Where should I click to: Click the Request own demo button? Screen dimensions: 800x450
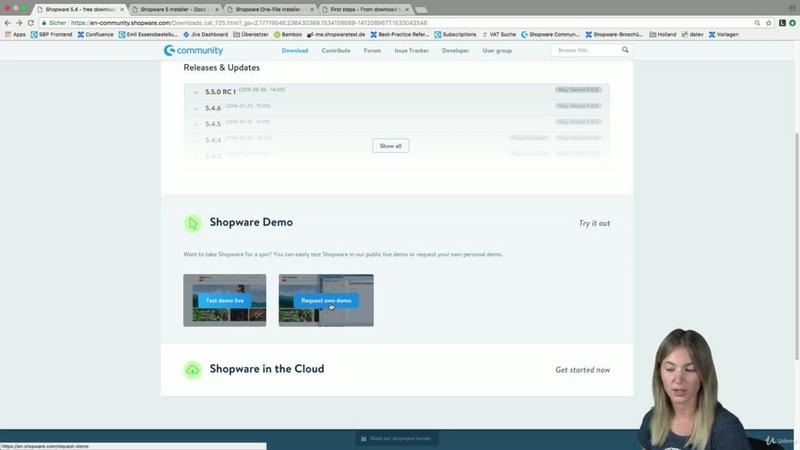(326, 301)
